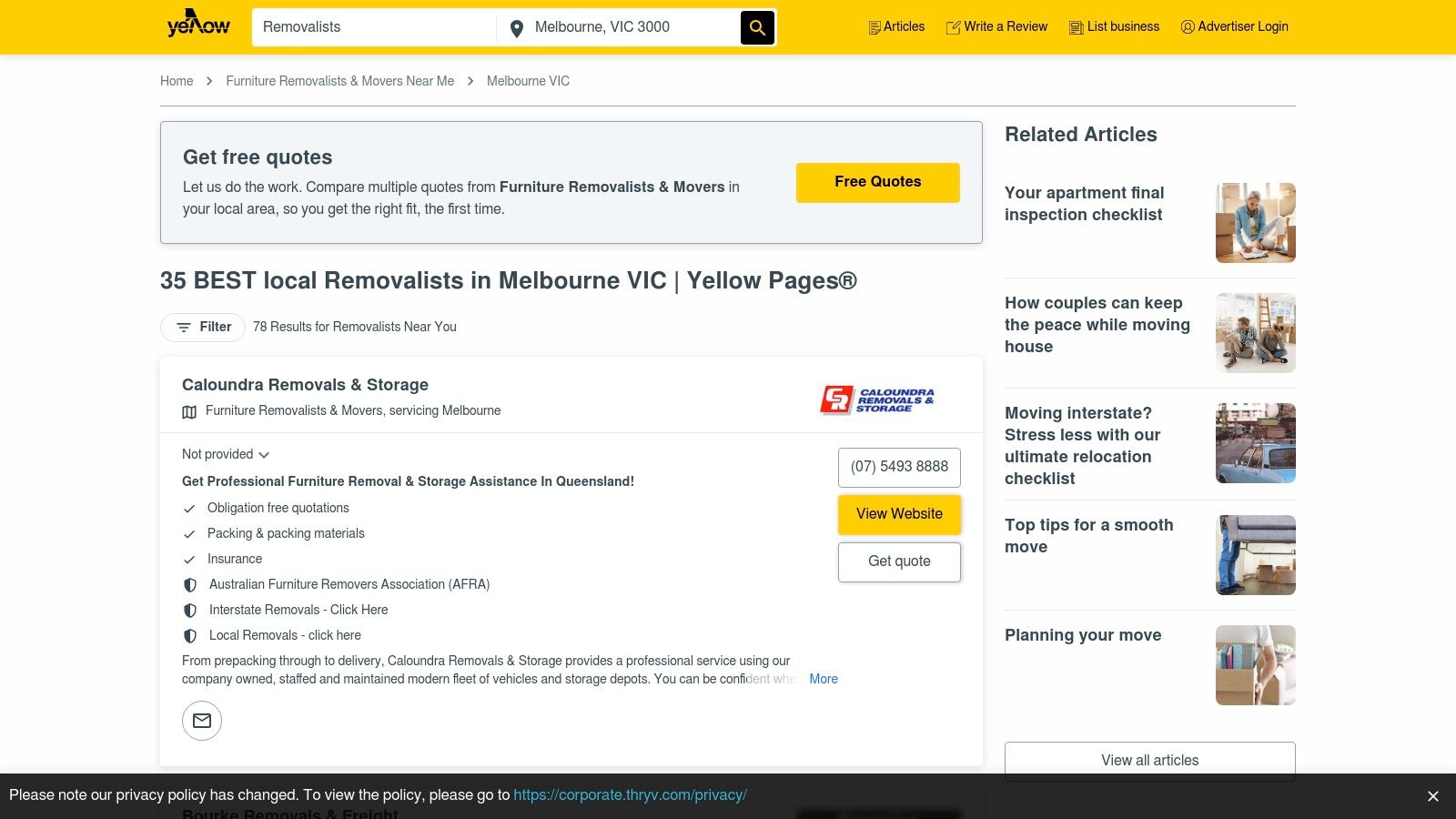
Task: Click View Website for Caloundra Removals
Action: pos(899,514)
